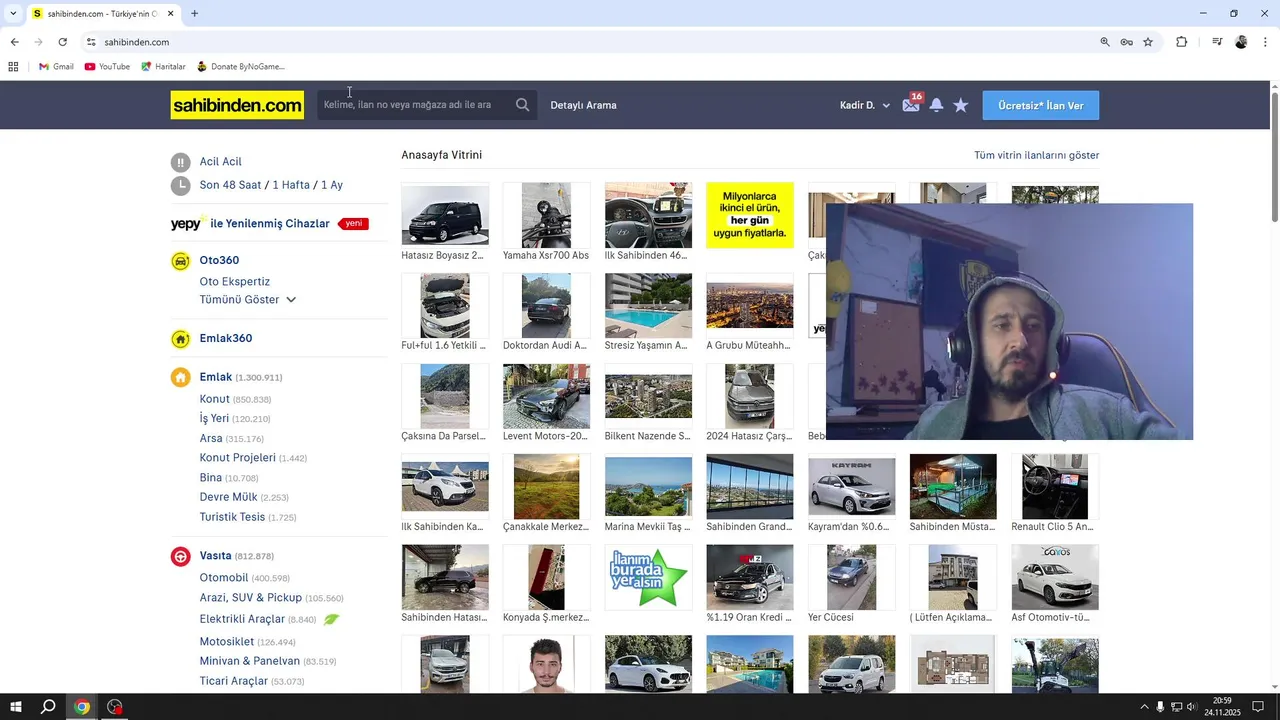Screen dimensions: 1280x720
Task: Open the Kadir D. account dropdown
Action: click(865, 105)
